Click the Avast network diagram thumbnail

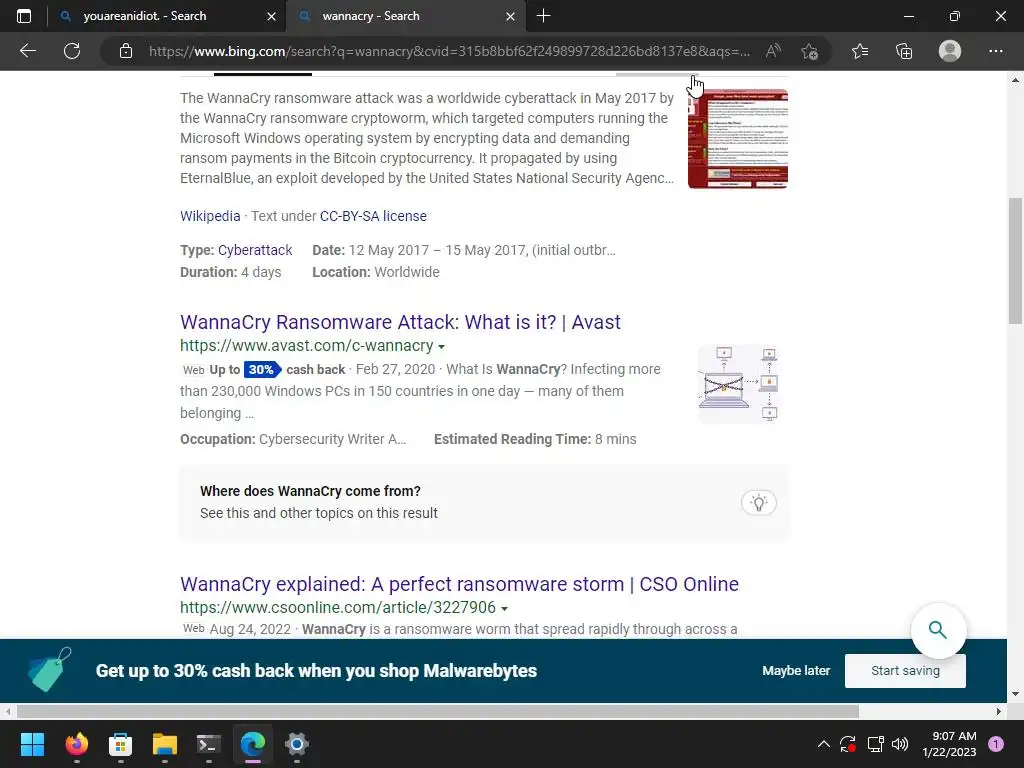tap(738, 385)
